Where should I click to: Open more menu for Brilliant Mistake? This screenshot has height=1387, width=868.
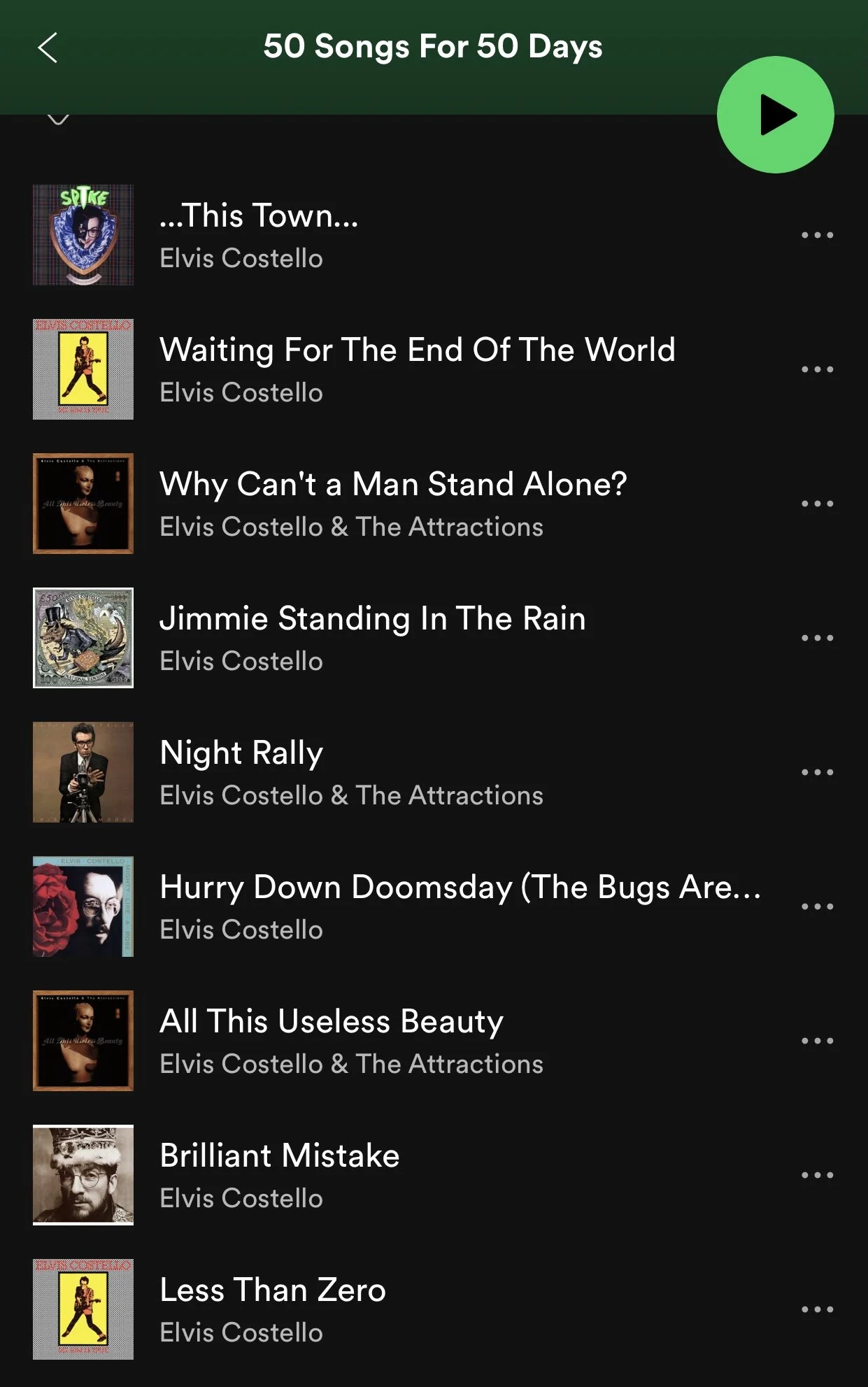click(x=817, y=1175)
